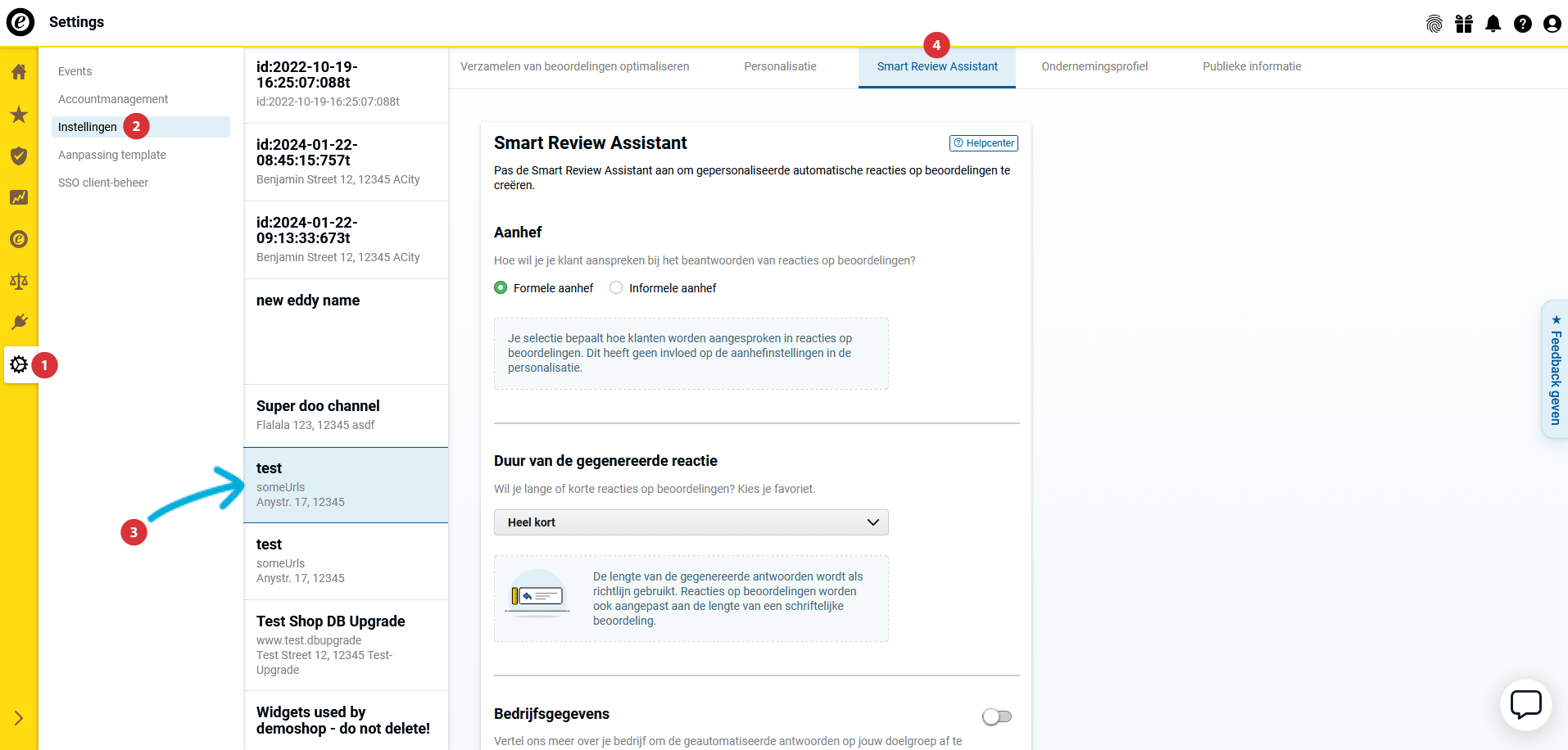
Task: Open the chat bubble widget
Action: pyautogui.click(x=1525, y=704)
